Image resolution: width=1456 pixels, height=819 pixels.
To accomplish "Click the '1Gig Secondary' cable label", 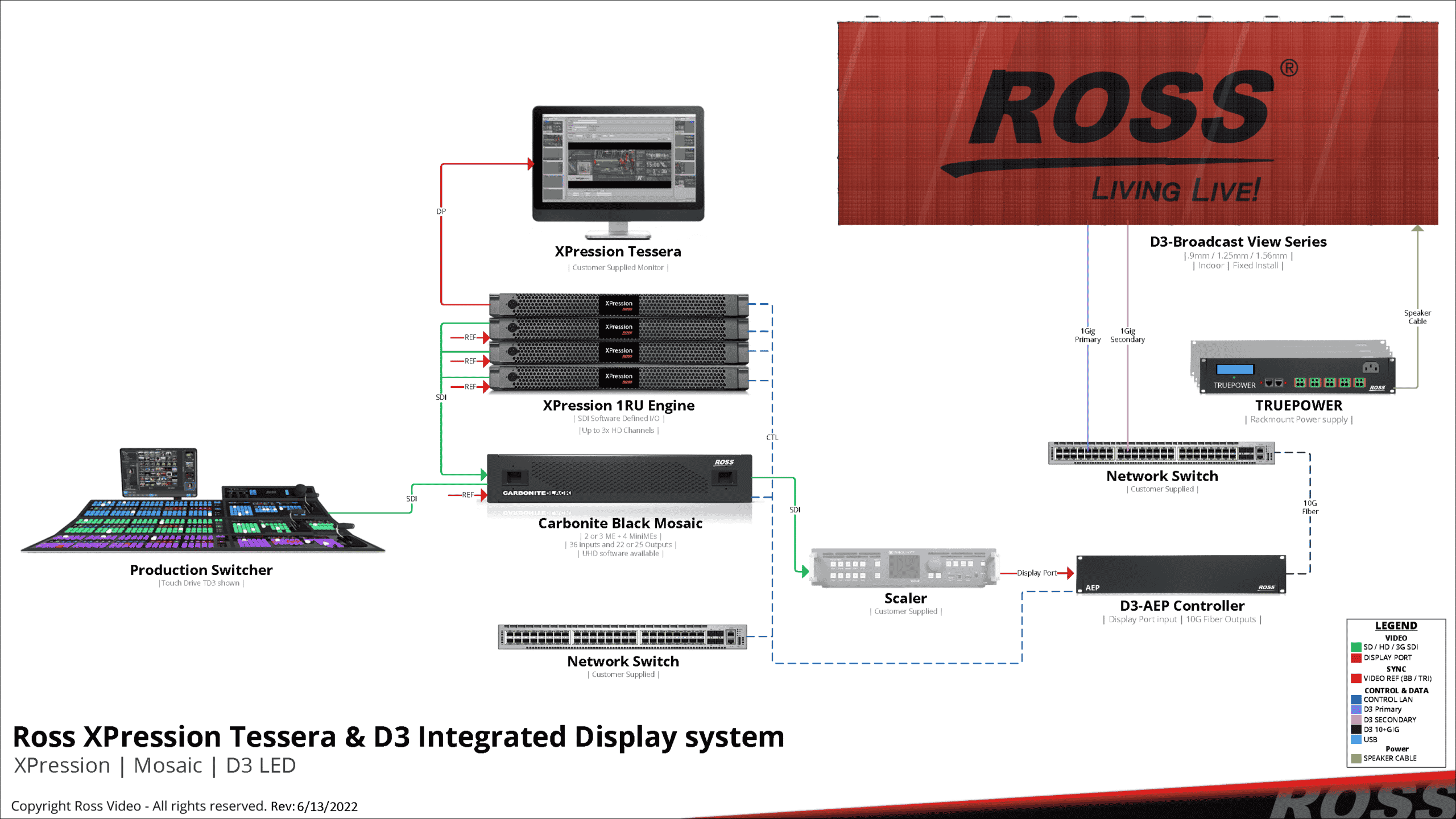I will point(1127,335).
